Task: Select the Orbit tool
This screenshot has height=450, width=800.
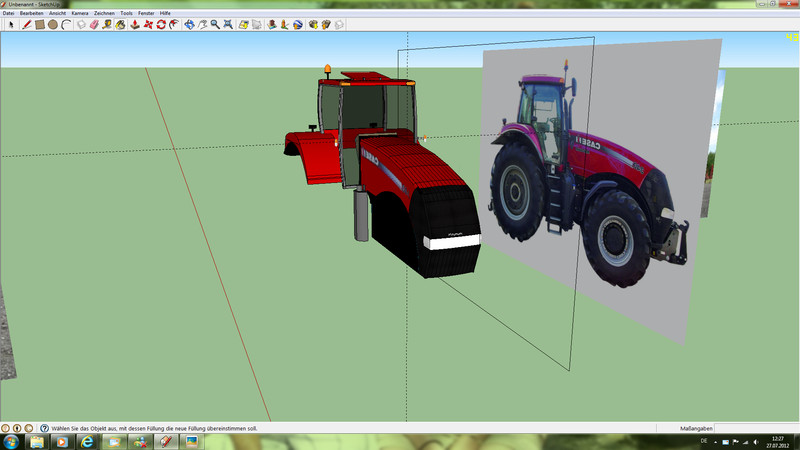Action: 189,24
